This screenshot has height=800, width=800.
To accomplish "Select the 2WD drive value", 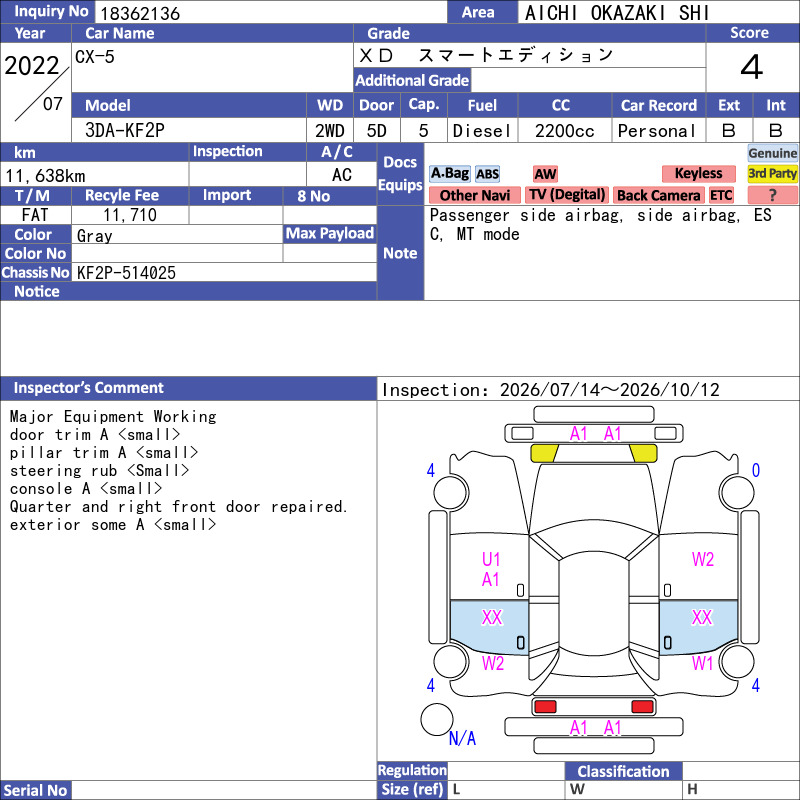I will pos(330,131).
